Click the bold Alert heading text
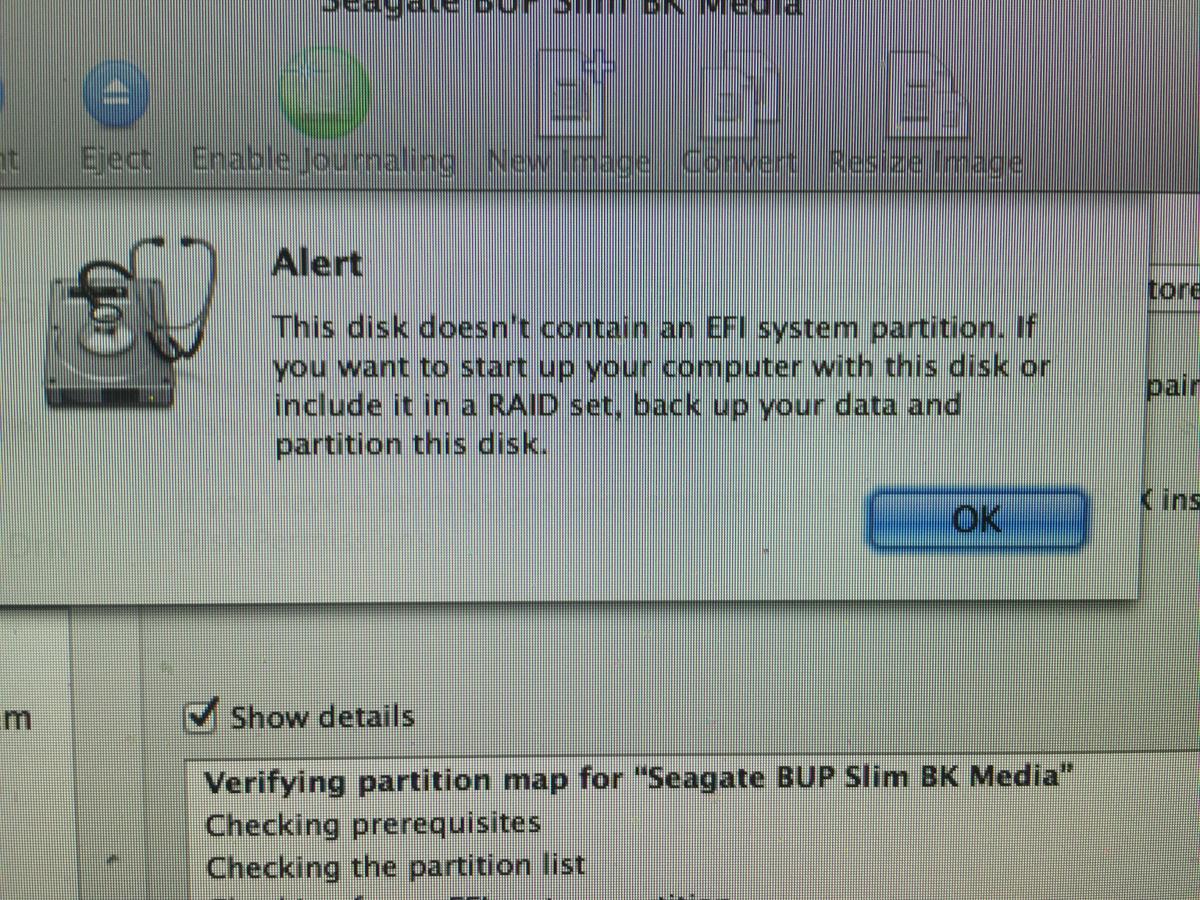 (x=317, y=264)
